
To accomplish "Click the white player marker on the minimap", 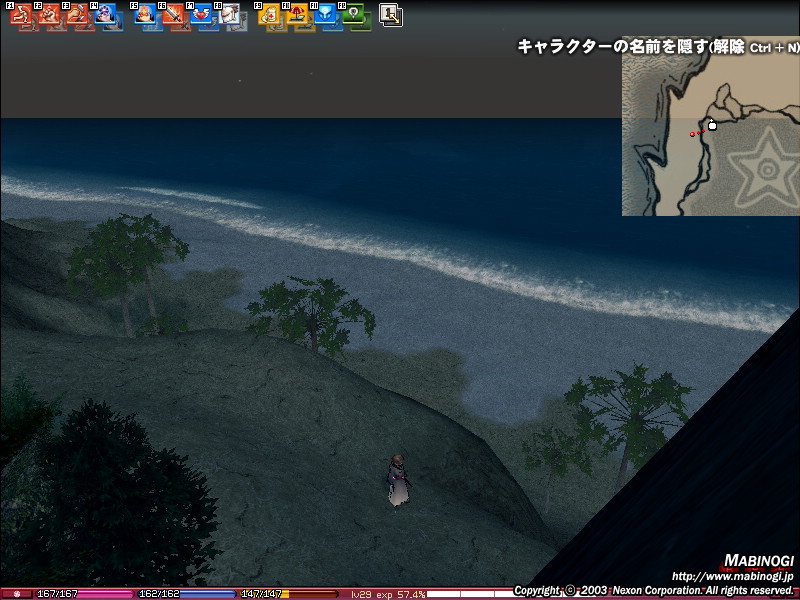I will [x=712, y=125].
